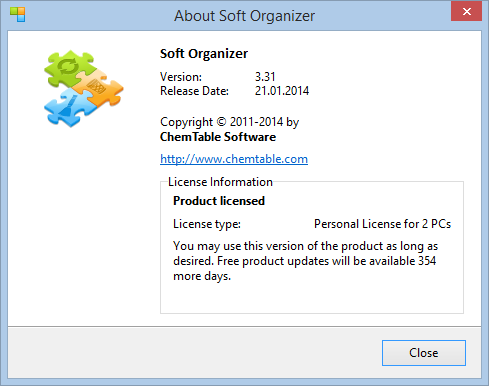Select the version number 3.31
The width and height of the screenshot is (489, 386).
click(265, 77)
